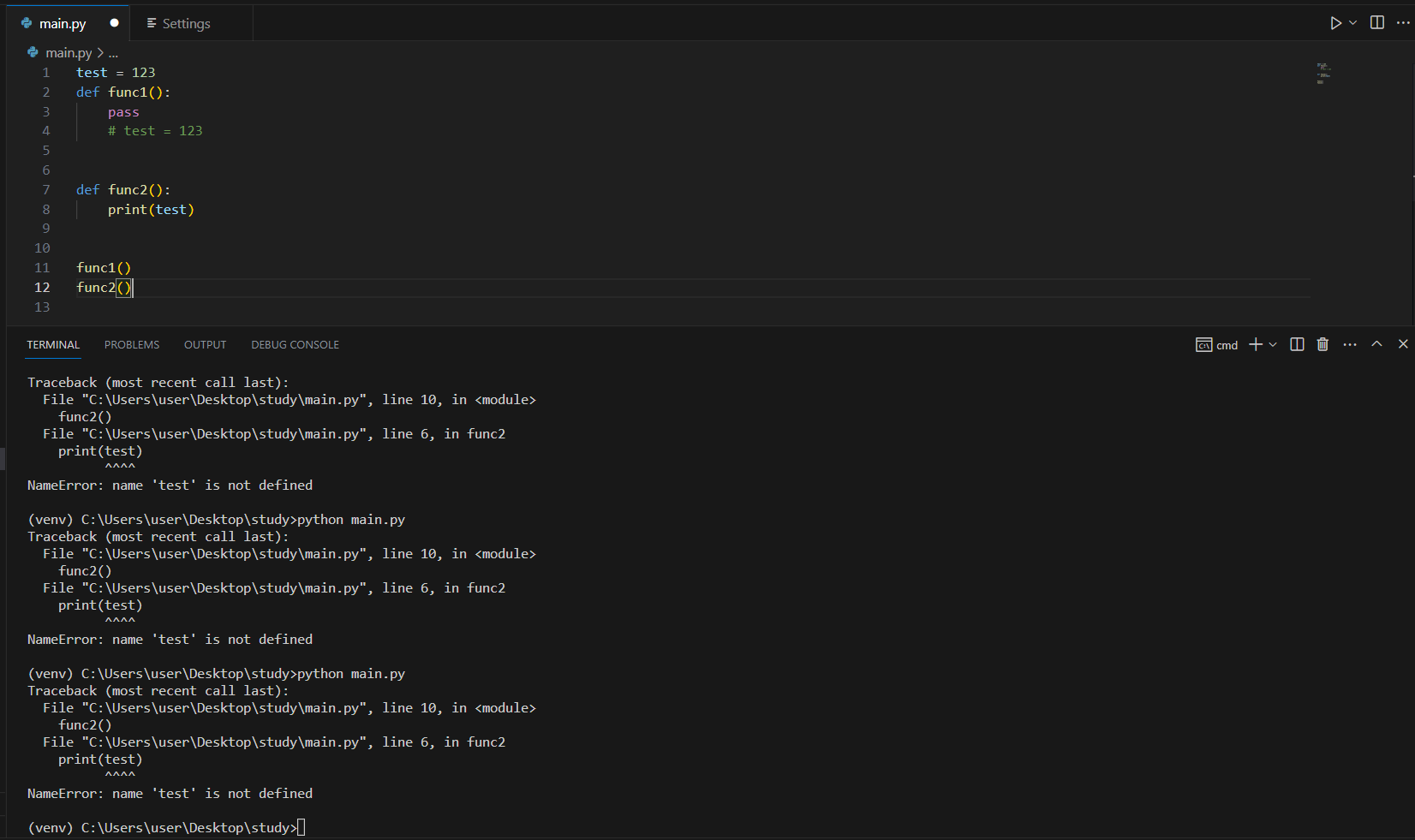Screen dimensions: 1415x840
Task: Close the terminal panel
Action: pyautogui.click(x=1403, y=344)
